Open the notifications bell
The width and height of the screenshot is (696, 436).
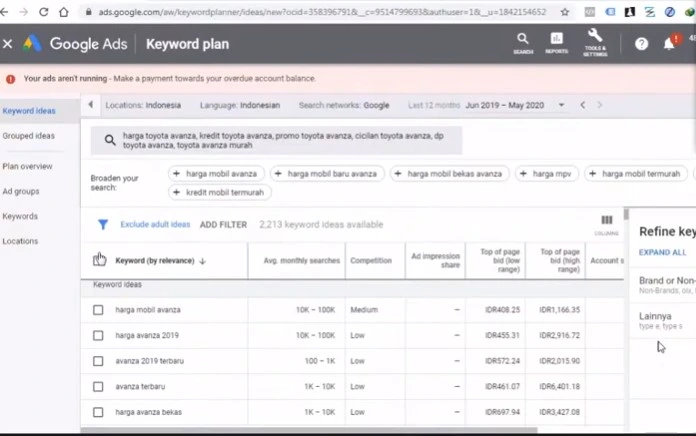coord(669,44)
